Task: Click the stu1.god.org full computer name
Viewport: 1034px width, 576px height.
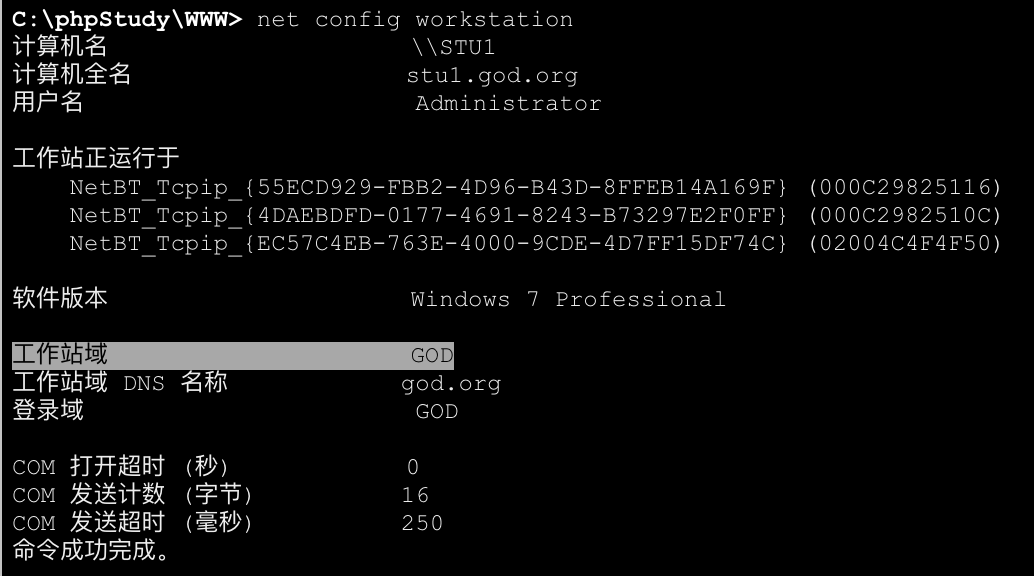Action: tap(492, 76)
